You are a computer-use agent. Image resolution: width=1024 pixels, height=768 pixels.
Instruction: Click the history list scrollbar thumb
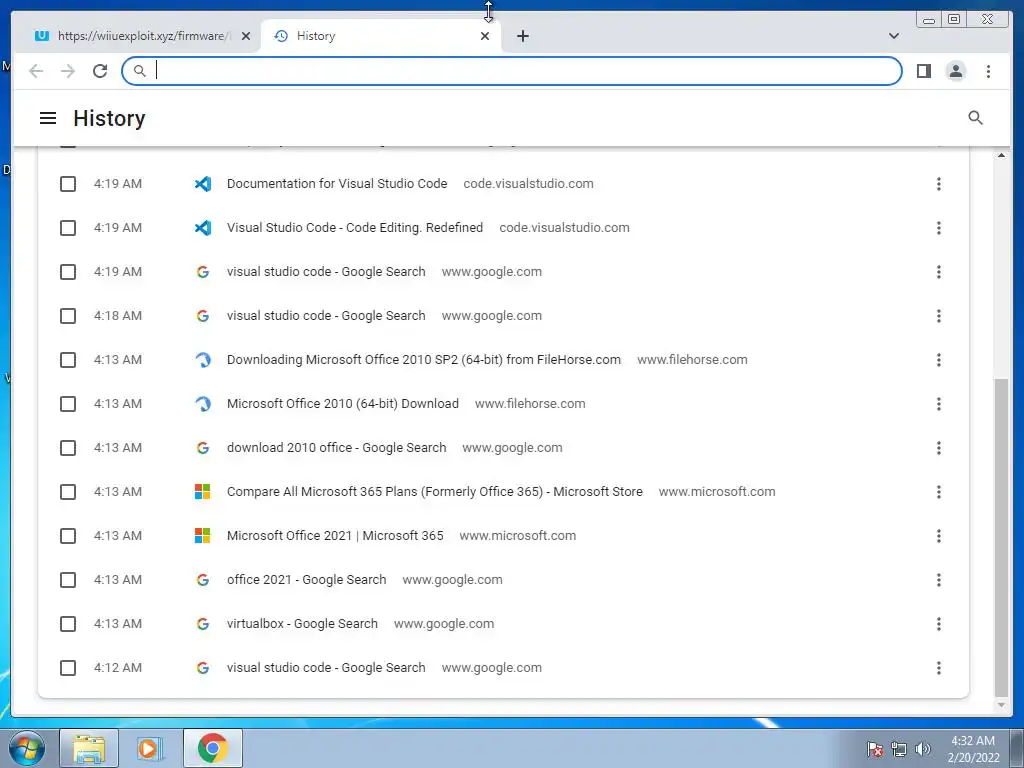pos(1000,537)
